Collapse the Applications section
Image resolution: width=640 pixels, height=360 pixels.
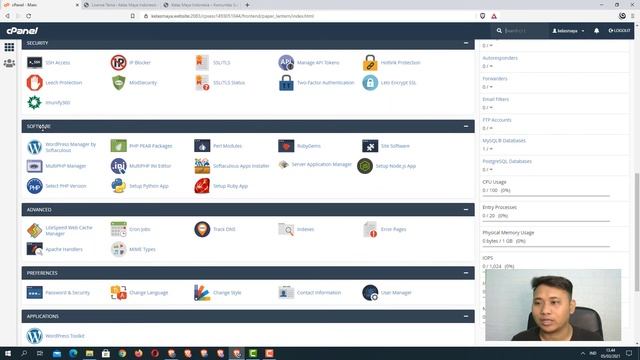[x=466, y=316]
